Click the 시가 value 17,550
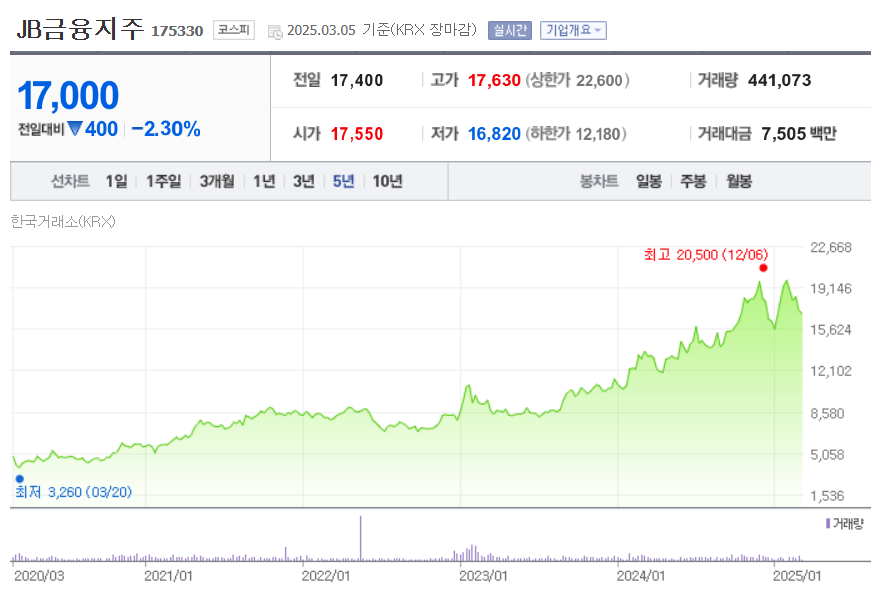The width and height of the screenshot is (871, 594). pos(357,134)
